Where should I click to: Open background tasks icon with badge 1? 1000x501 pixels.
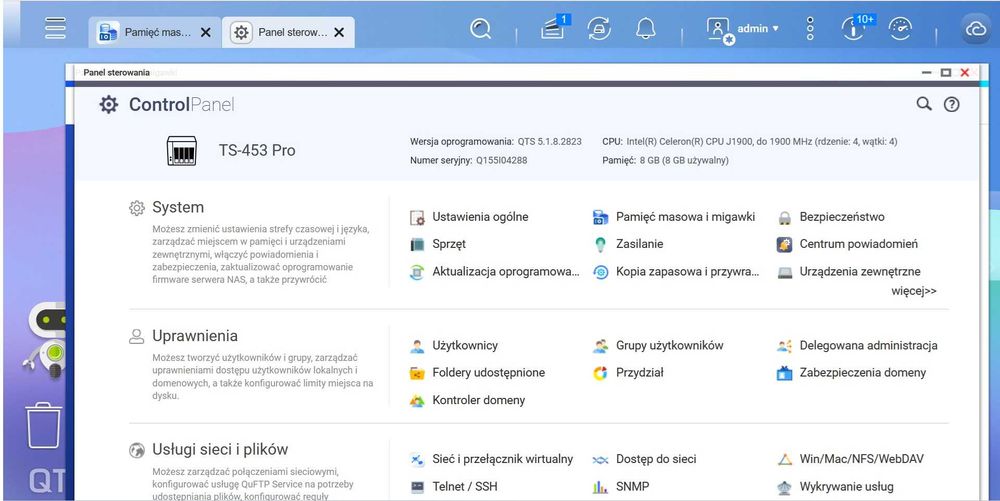(x=554, y=28)
